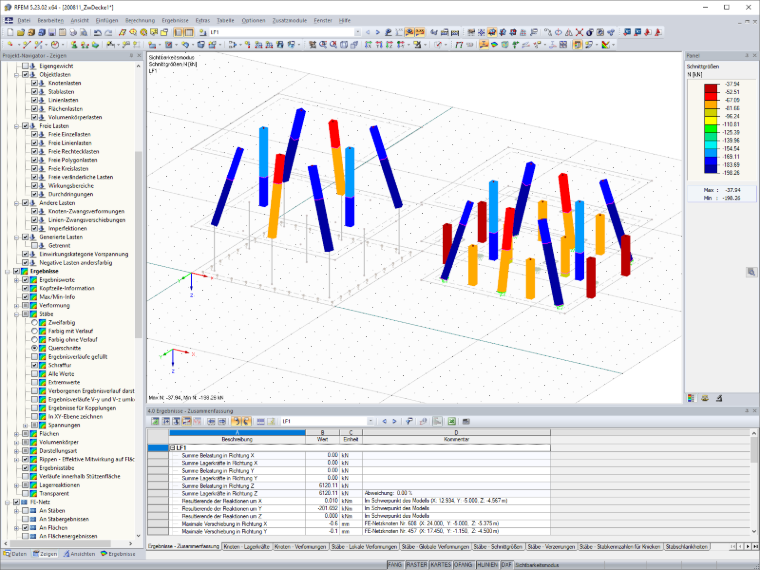The height and width of the screenshot is (570, 760).
Task: Click the filter icon below Panel
Action: point(719,398)
